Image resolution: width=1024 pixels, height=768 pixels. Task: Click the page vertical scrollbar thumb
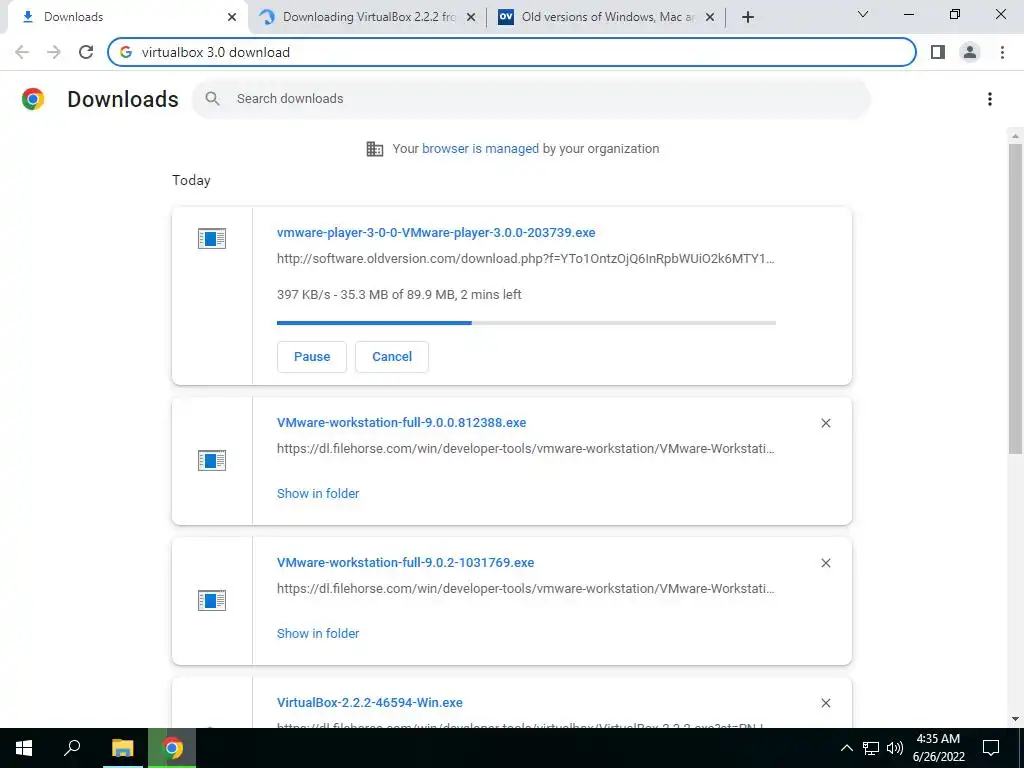click(x=1015, y=298)
